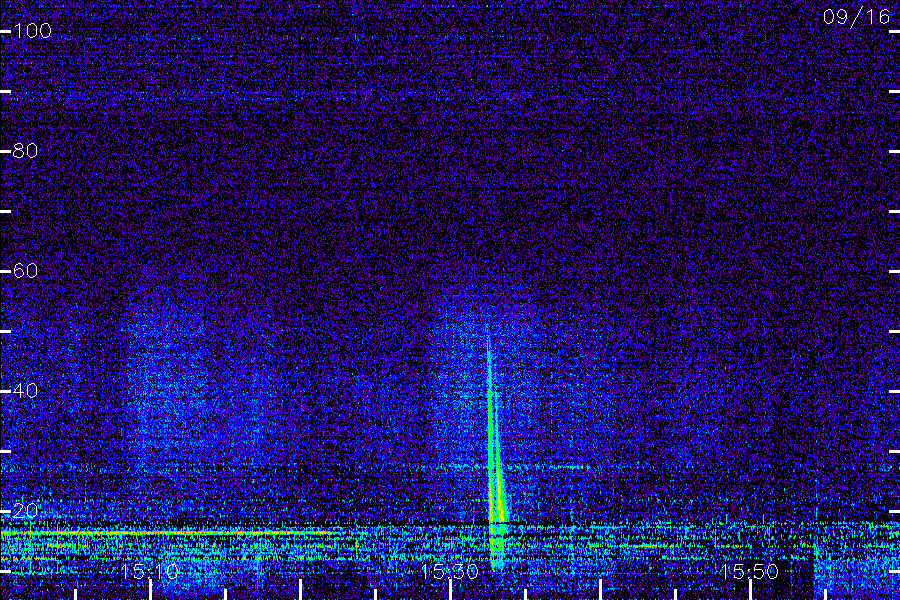
Task: Click the 40 frequency axis label
Action: [x=25, y=391]
